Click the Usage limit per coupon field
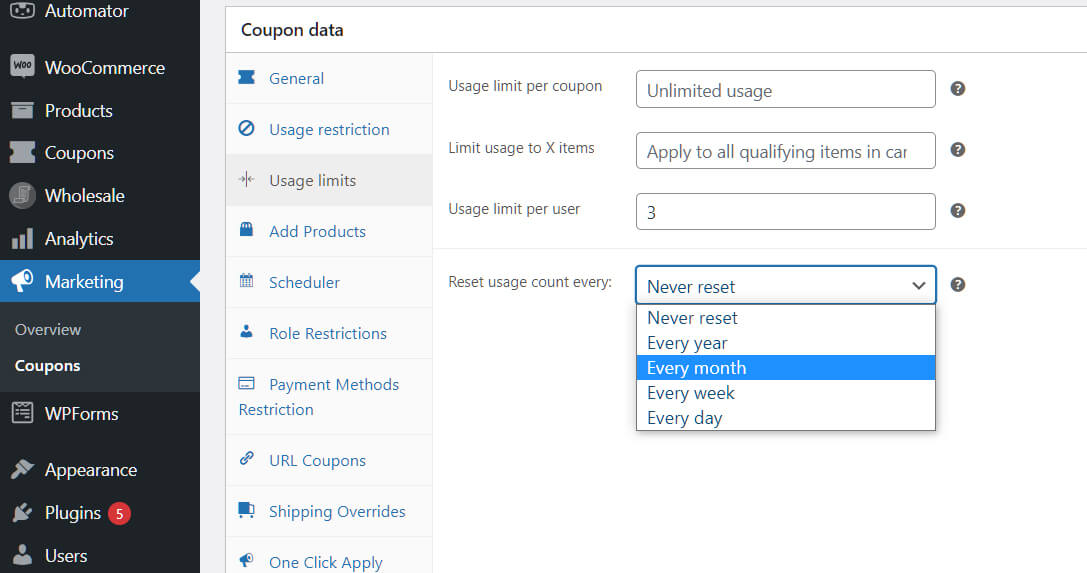This screenshot has width=1087, height=573. click(785, 90)
